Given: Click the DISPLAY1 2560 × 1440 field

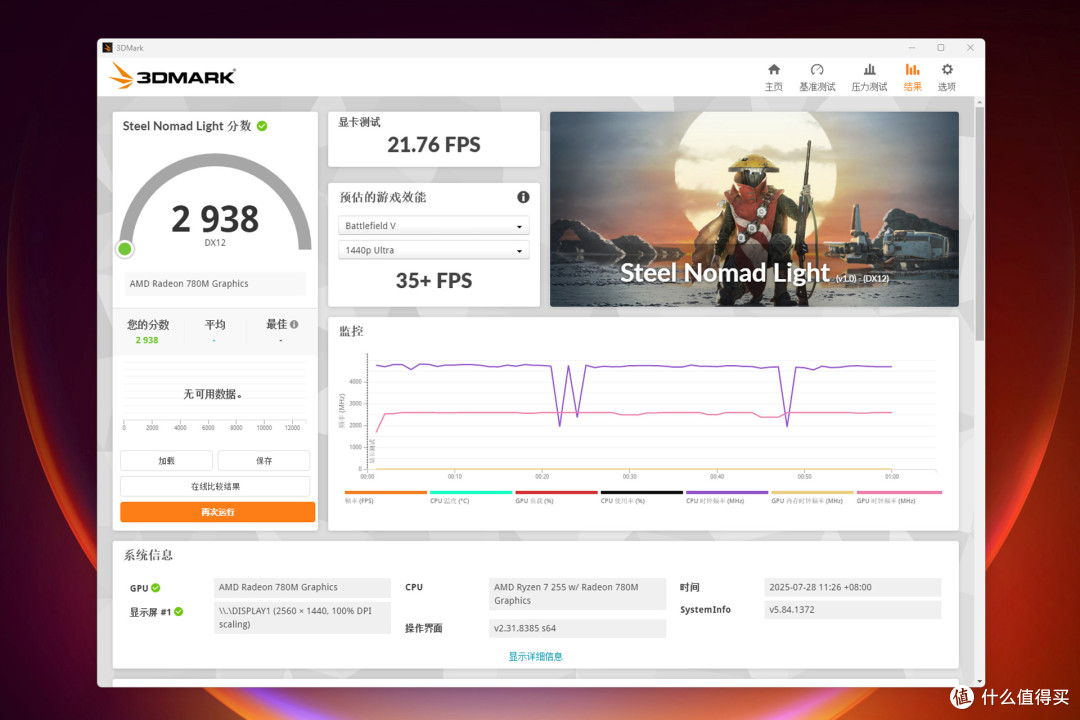Looking at the screenshot, I should click(x=302, y=617).
